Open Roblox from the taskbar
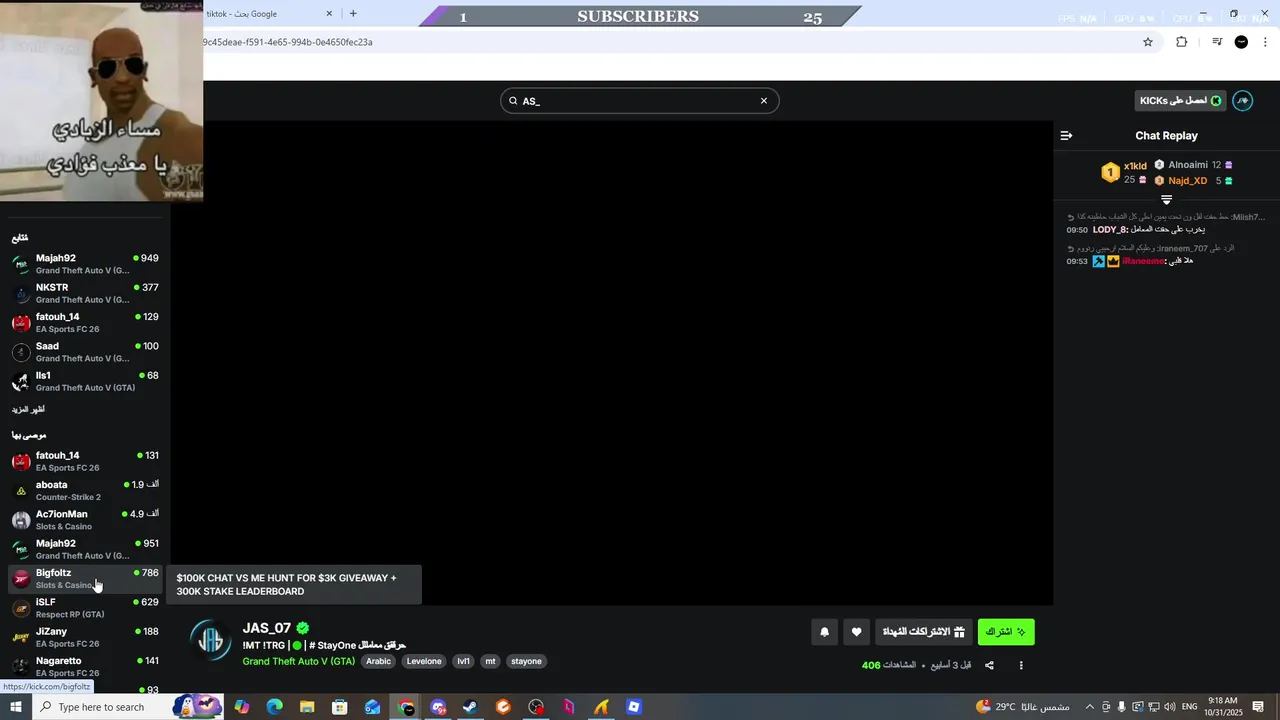Image resolution: width=1280 pixels, height=720 pixels. 634,707
